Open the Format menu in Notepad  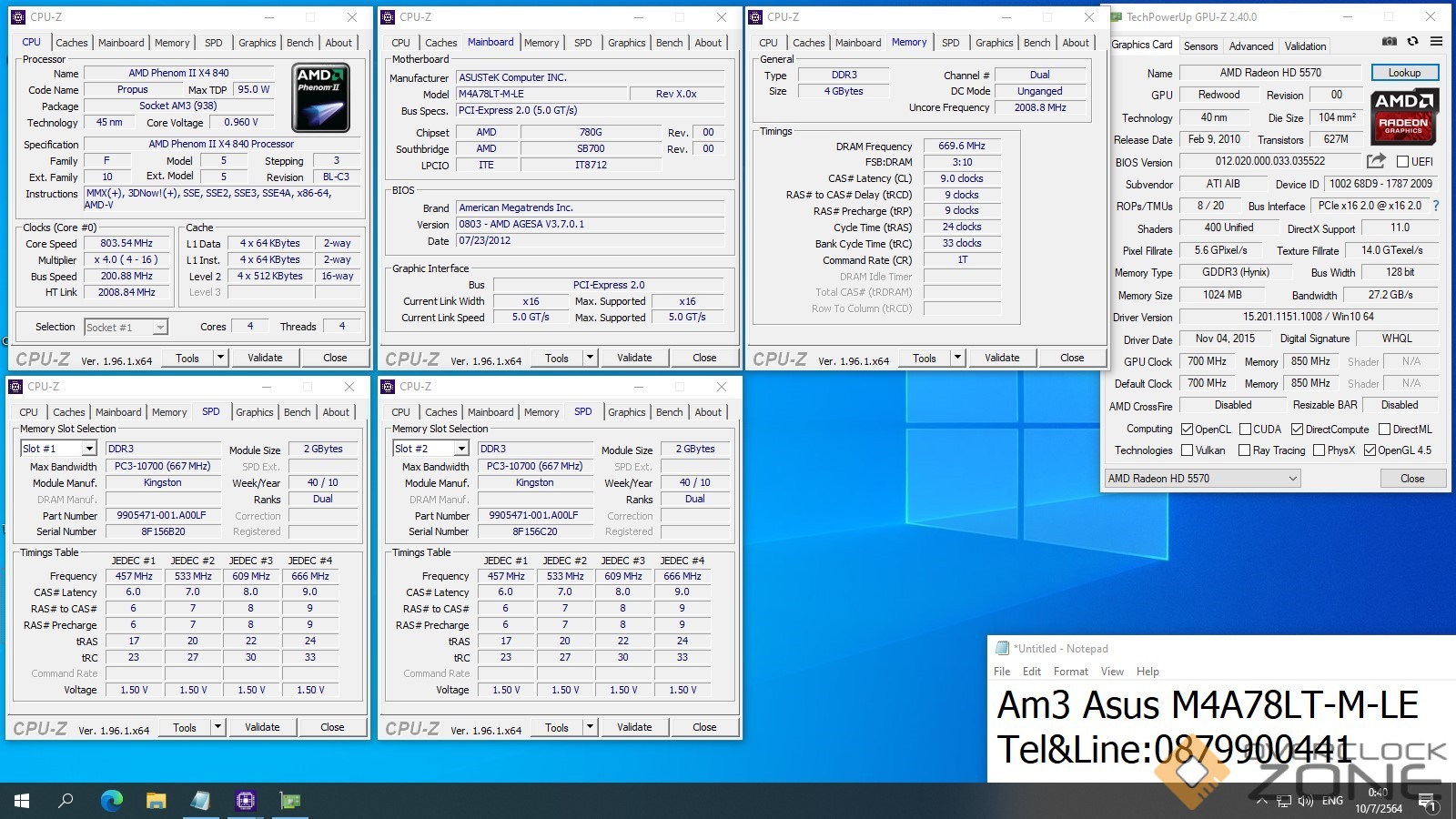pos(1070,672)
